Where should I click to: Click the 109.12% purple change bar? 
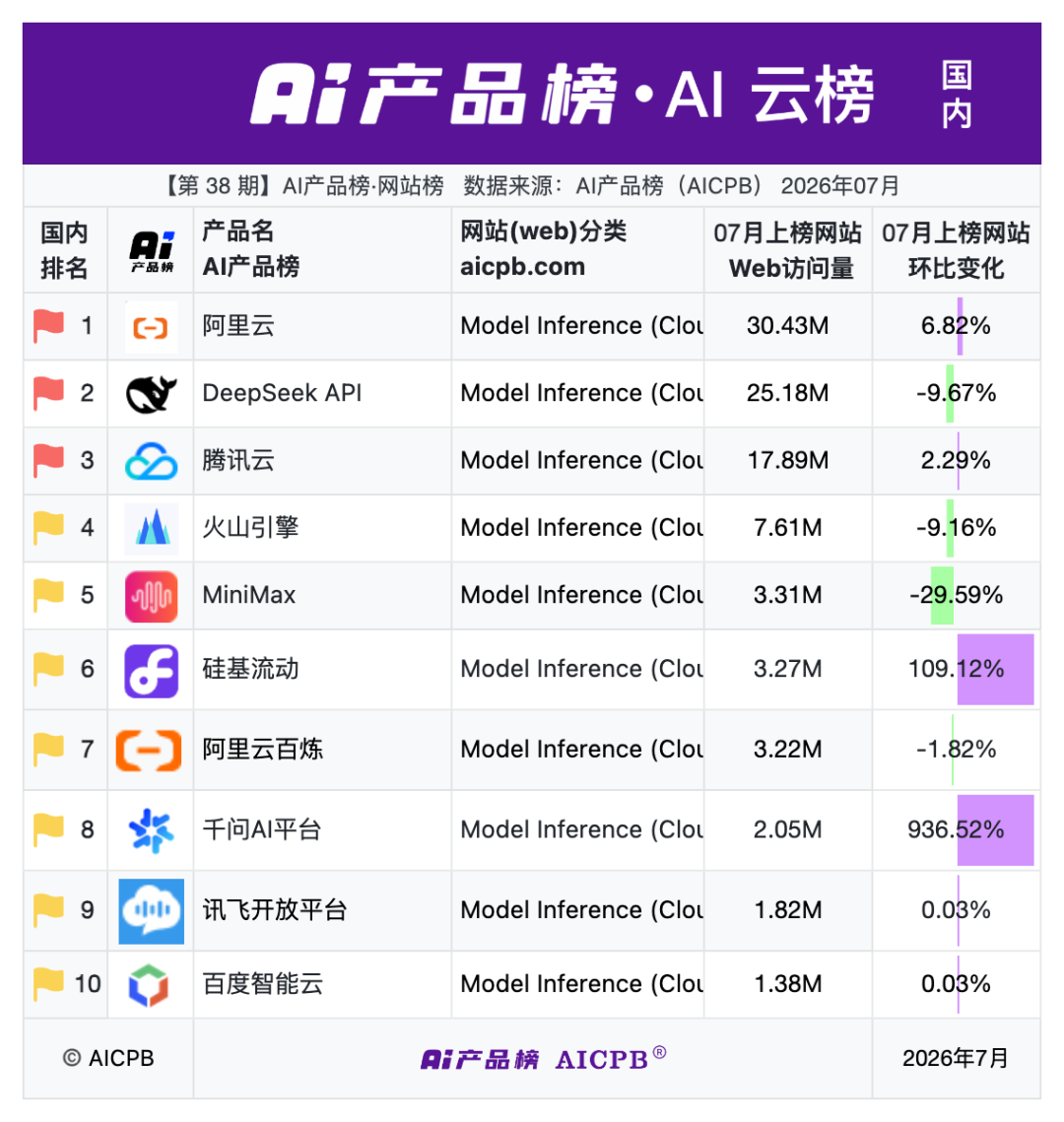[995, 669]
